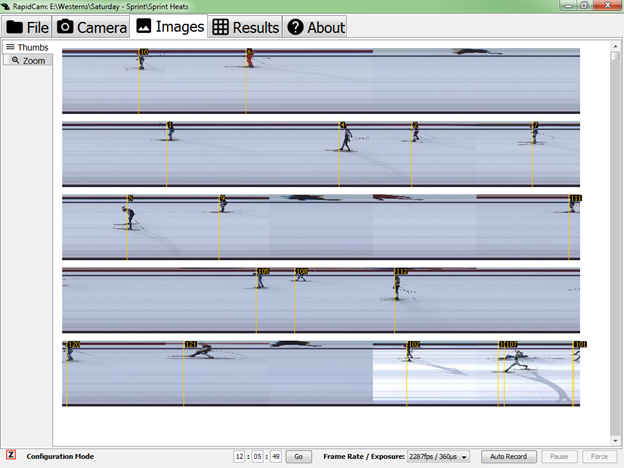Select finish marker for bib 121
624x468 pixels.
pos(190,345)
